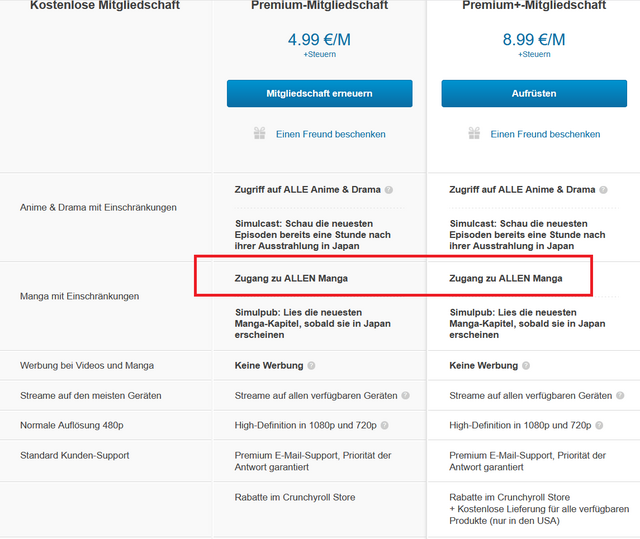Show info for Premium 'Streame auf allen verfügbaren Geräten'
This screenshot has height=539, width=640.
404,396
